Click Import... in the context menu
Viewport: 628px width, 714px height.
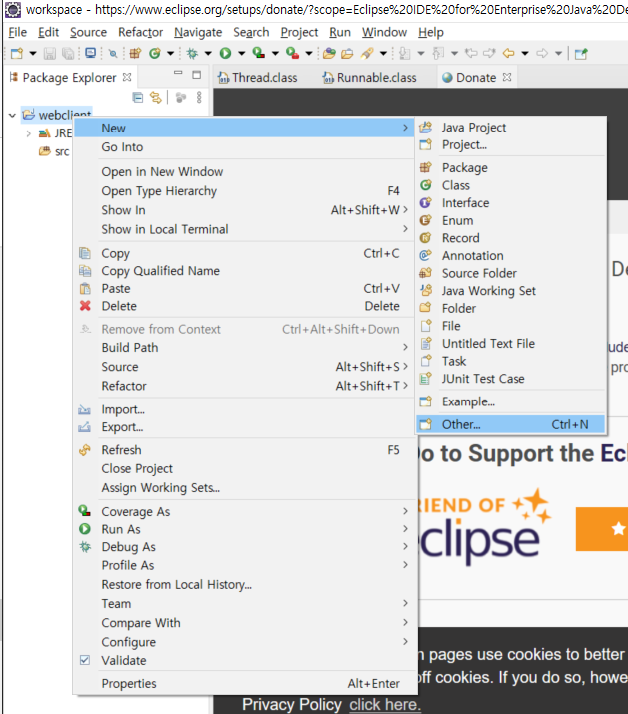[x=245, y=409]
